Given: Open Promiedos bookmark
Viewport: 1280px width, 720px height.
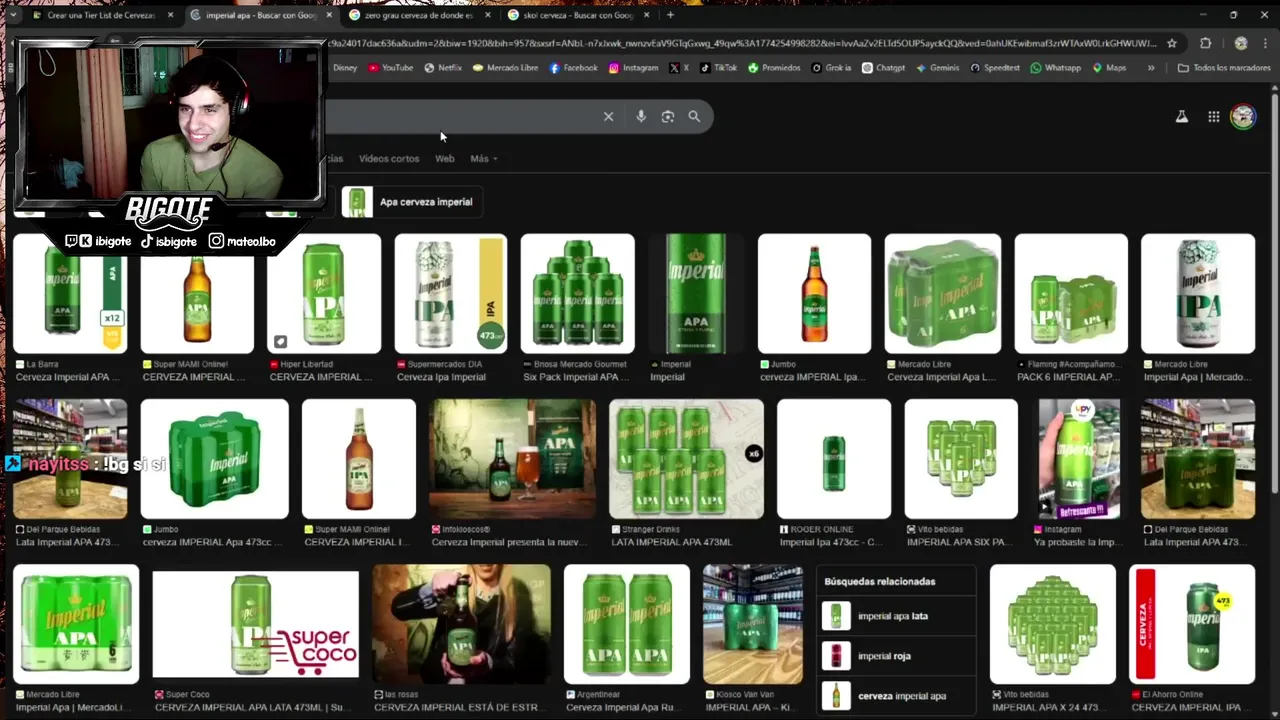Looking at the screenshot, I should pyautogui.click(x=774, y=68).
